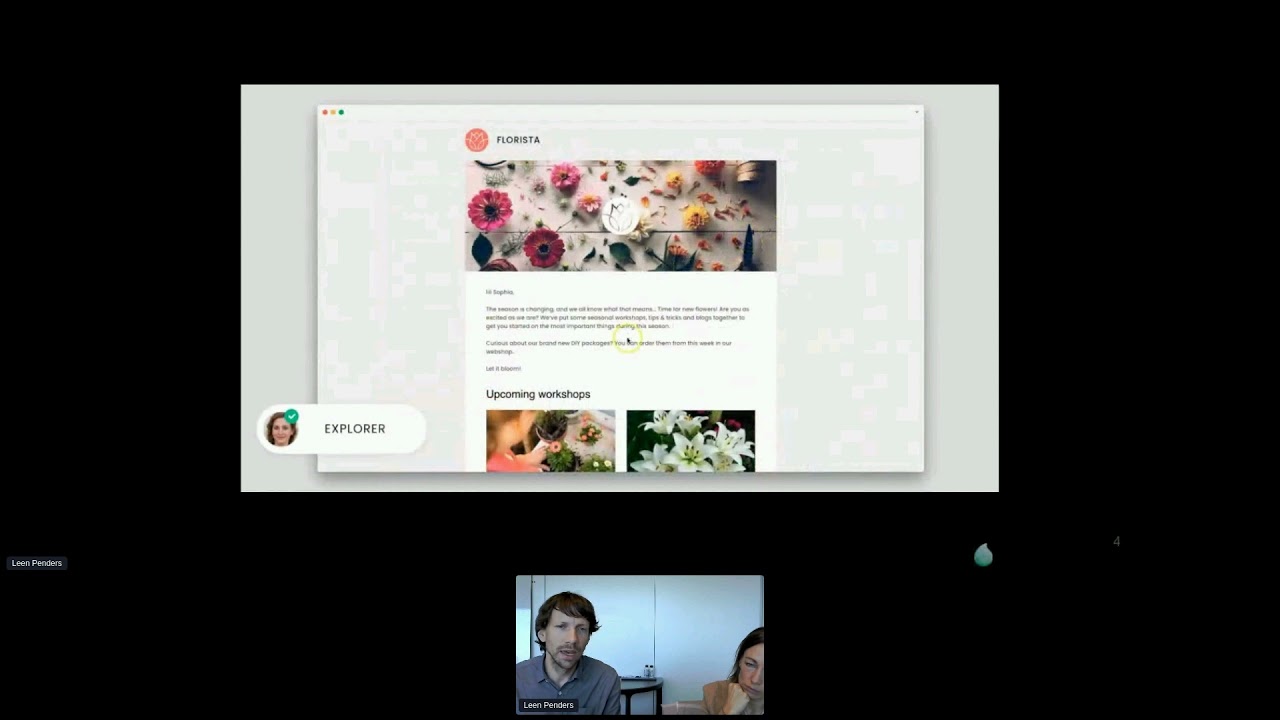Click the "Let it bloom!" sign-off text
Image resolution: width=1280 pixels, height=720 pixels.
click(x=503, y=368)
